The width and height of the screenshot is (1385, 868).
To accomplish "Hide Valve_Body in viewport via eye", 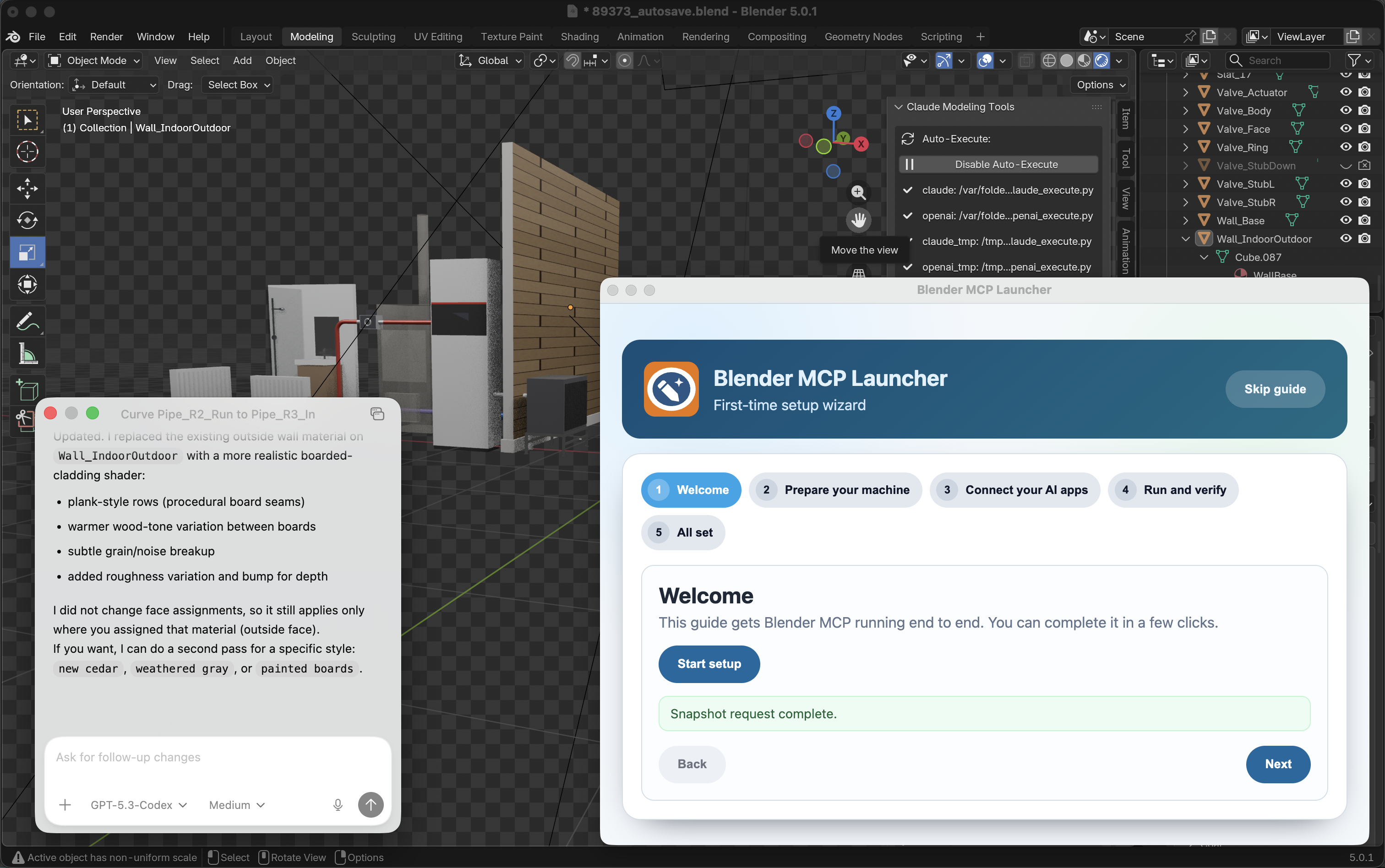I will pyautogui.click(x=1346, y=110).
